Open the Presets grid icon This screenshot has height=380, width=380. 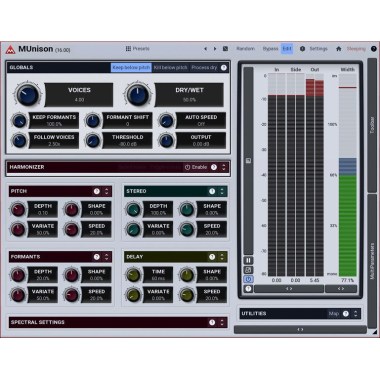pos(128,49)
